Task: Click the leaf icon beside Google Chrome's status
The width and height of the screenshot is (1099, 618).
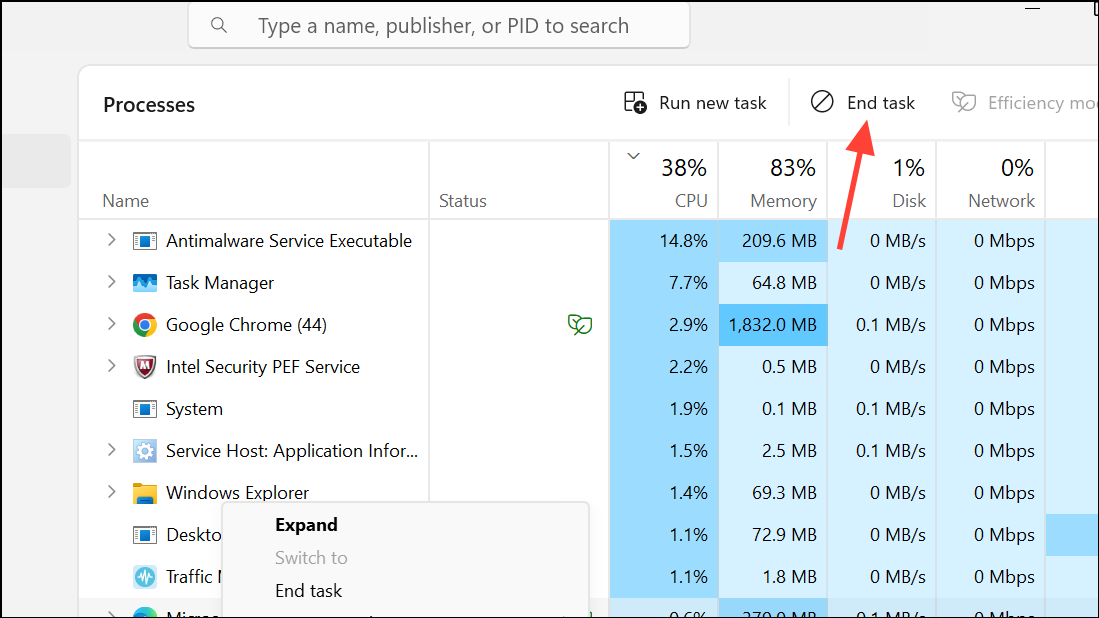Action: 580,324
